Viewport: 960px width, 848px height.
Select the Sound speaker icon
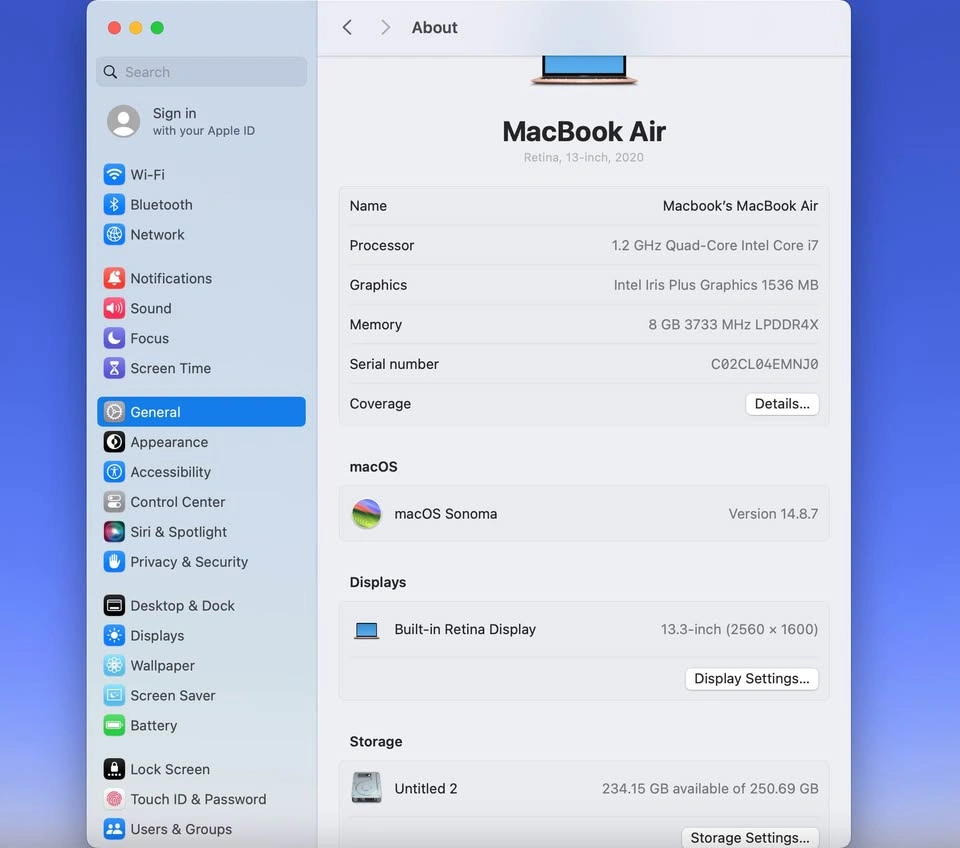pos(114,308)
